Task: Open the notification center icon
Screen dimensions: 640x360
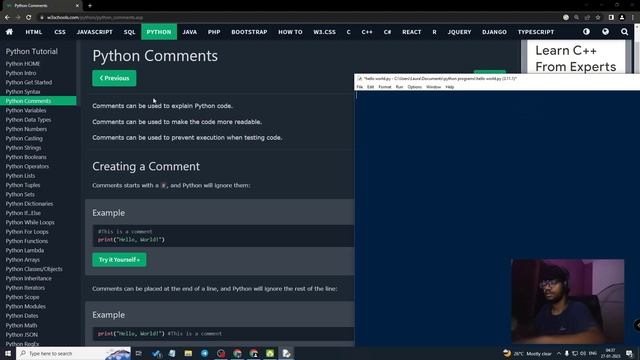Action: pyautogui.click(x=629, y=353)
